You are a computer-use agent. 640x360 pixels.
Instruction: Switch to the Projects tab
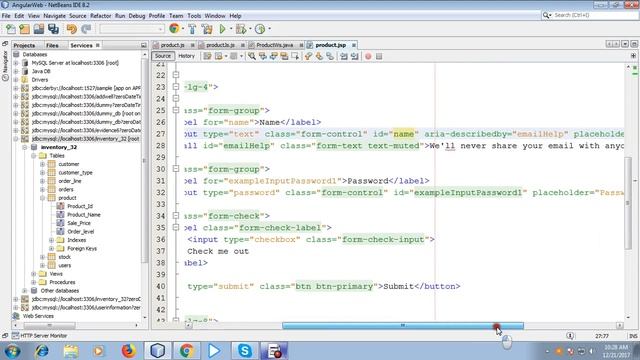click(24, 45)
